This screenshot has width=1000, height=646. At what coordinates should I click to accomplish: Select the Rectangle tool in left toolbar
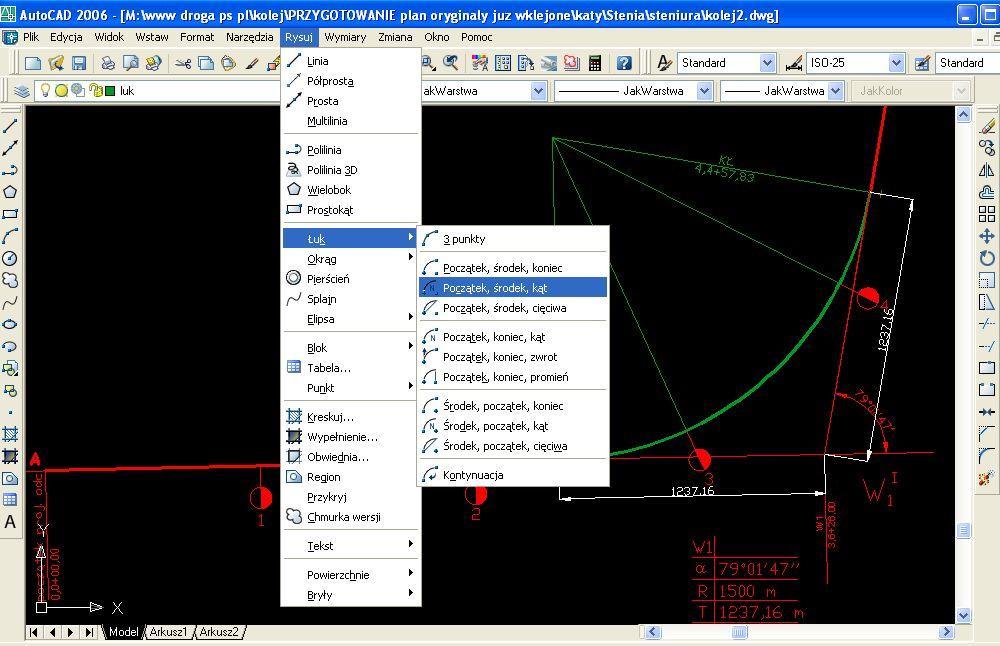[10, 214]
